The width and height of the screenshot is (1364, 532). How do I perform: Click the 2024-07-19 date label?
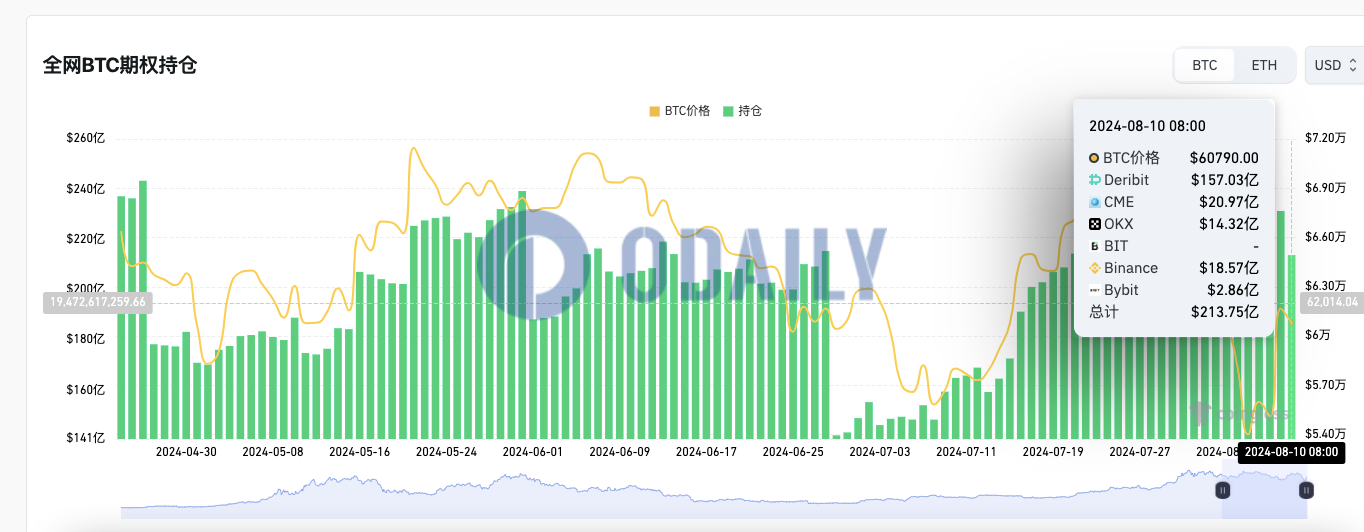click(x=1053, y=452)
